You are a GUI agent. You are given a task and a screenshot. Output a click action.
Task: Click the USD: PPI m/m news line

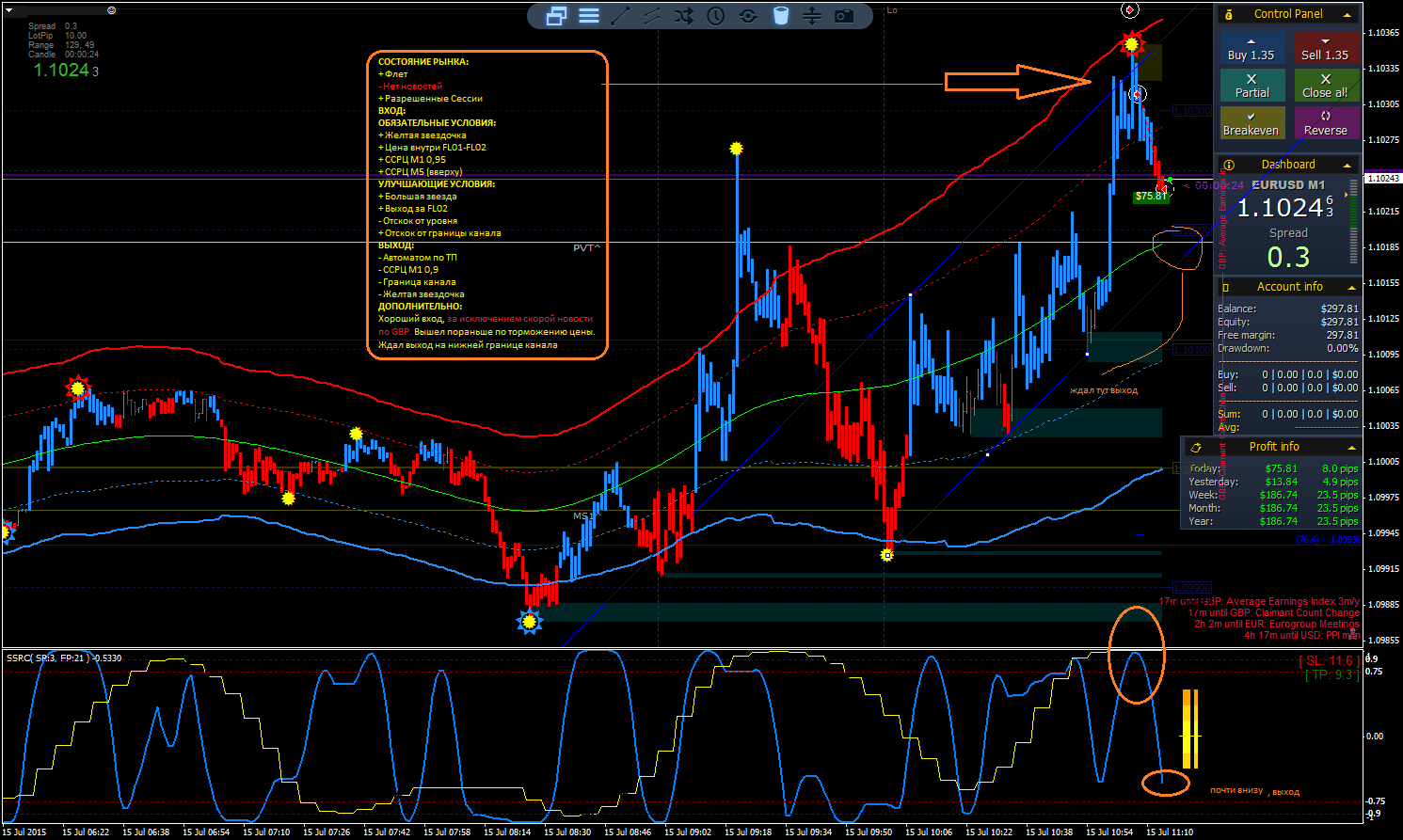(x=1301, y=636)
